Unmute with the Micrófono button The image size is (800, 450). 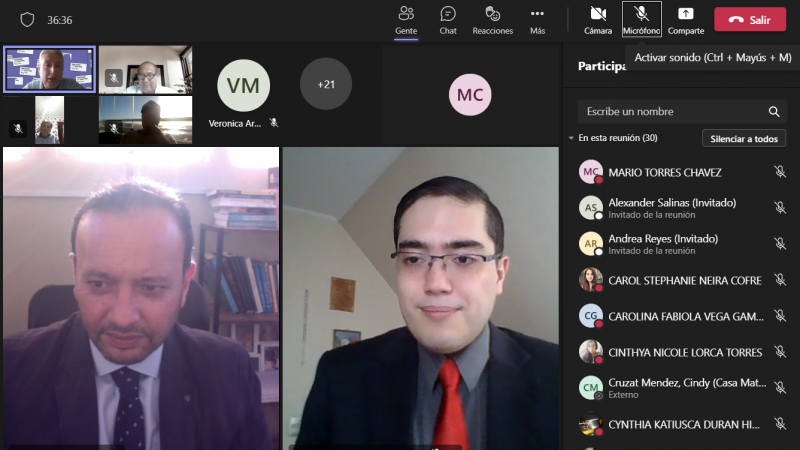tap(641, 20)
